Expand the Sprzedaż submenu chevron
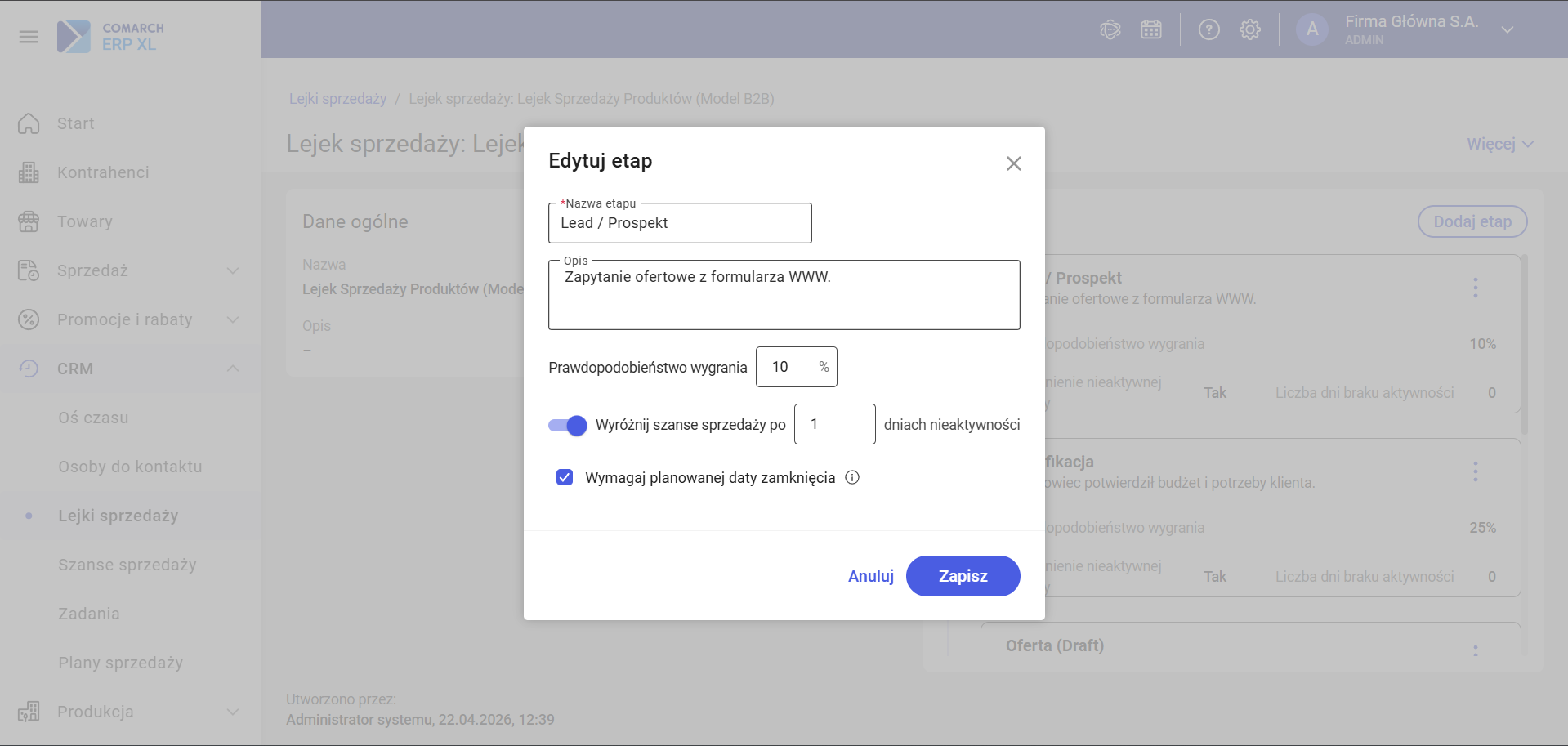Viewport: 1568px width, 746px height. click(x=233, y=270)
